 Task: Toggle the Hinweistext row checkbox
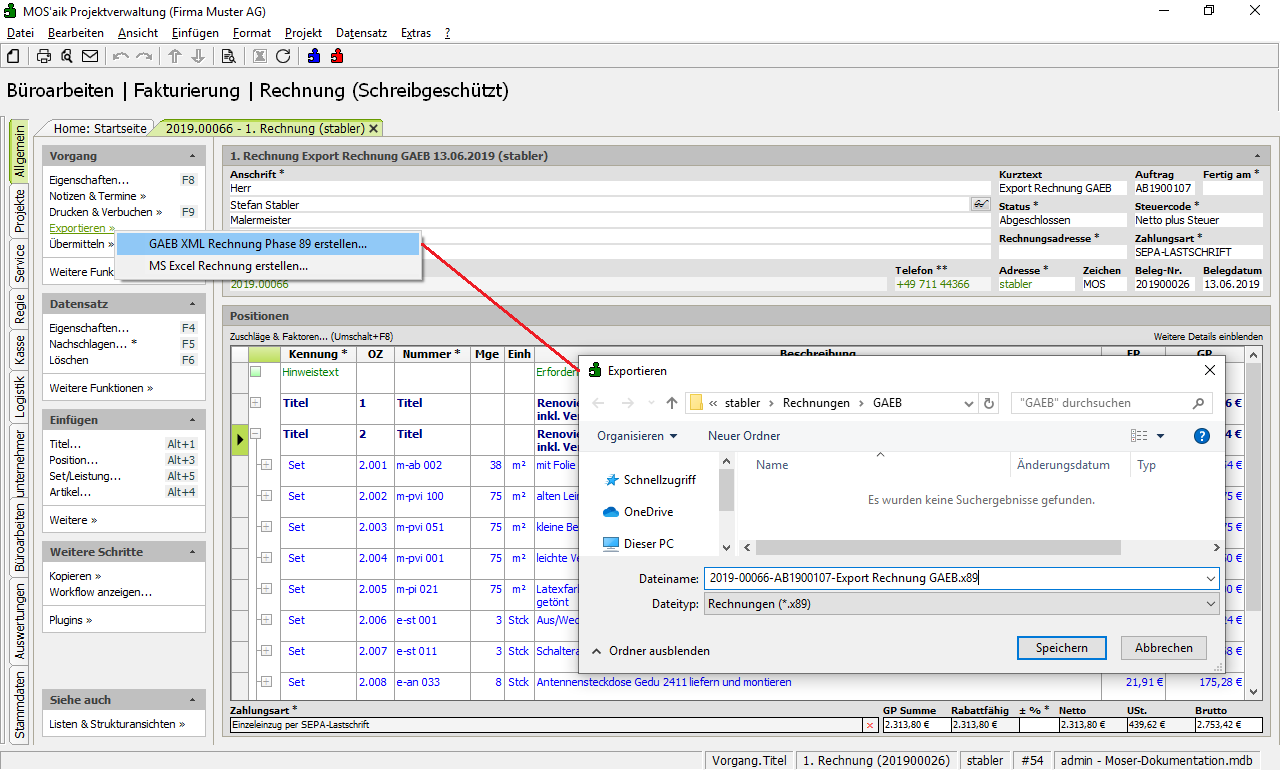(256, 372)
